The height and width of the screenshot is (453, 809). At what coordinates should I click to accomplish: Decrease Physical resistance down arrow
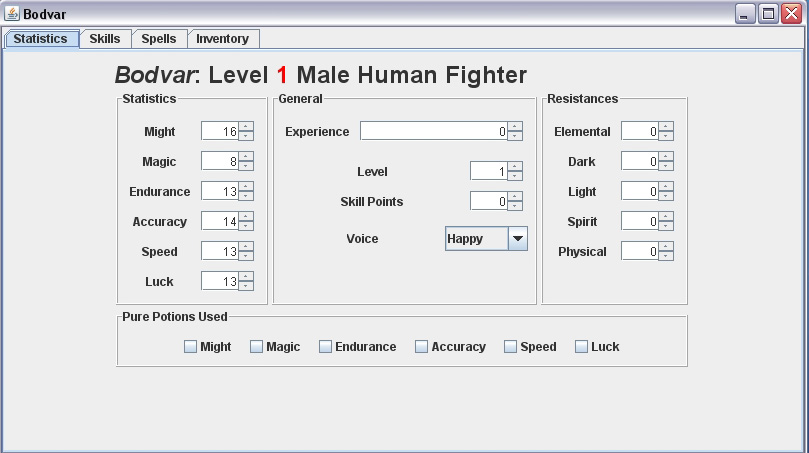[x=666, y=255]
